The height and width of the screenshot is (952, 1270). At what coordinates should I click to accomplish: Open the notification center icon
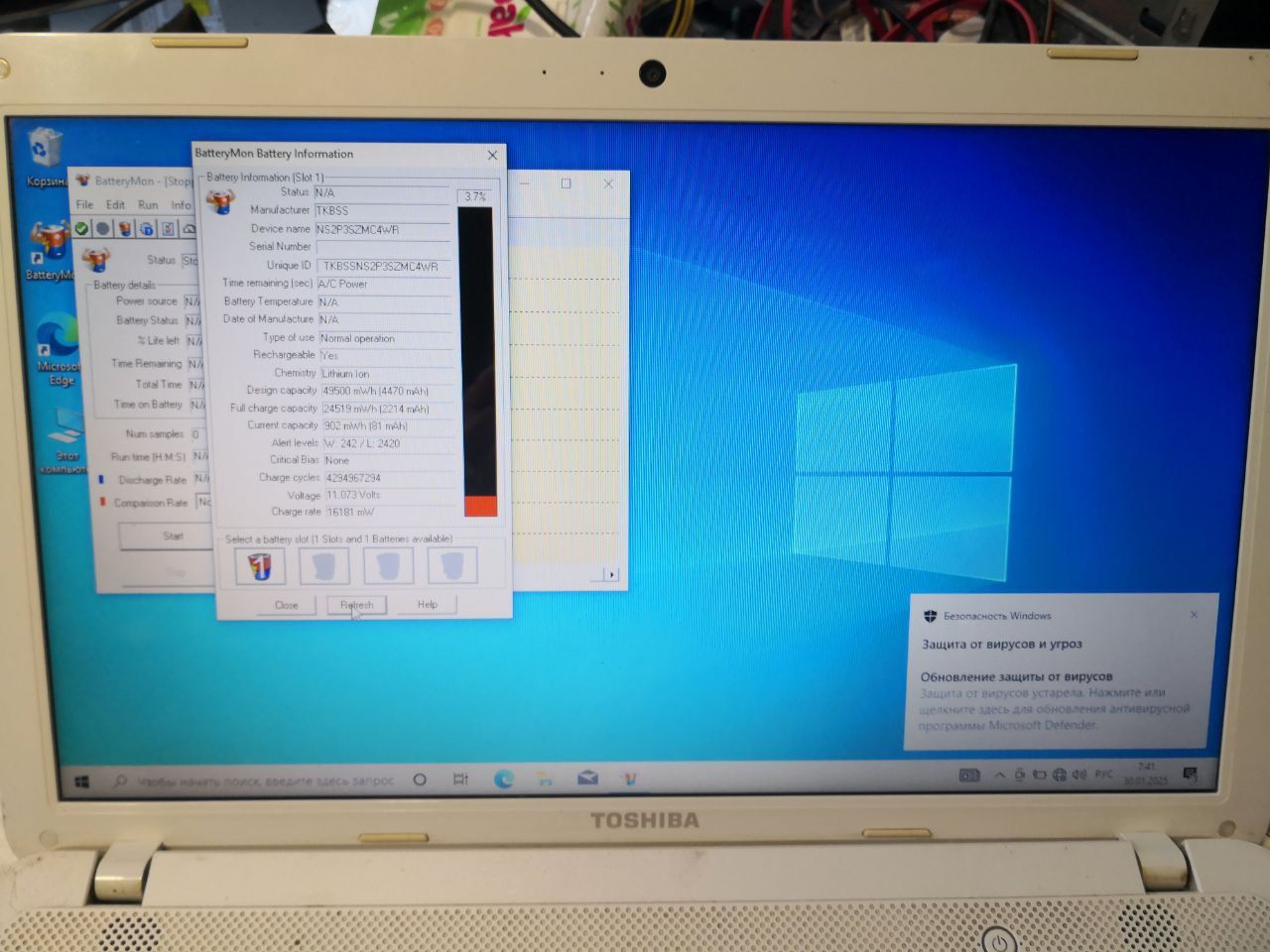[1191, 773]
